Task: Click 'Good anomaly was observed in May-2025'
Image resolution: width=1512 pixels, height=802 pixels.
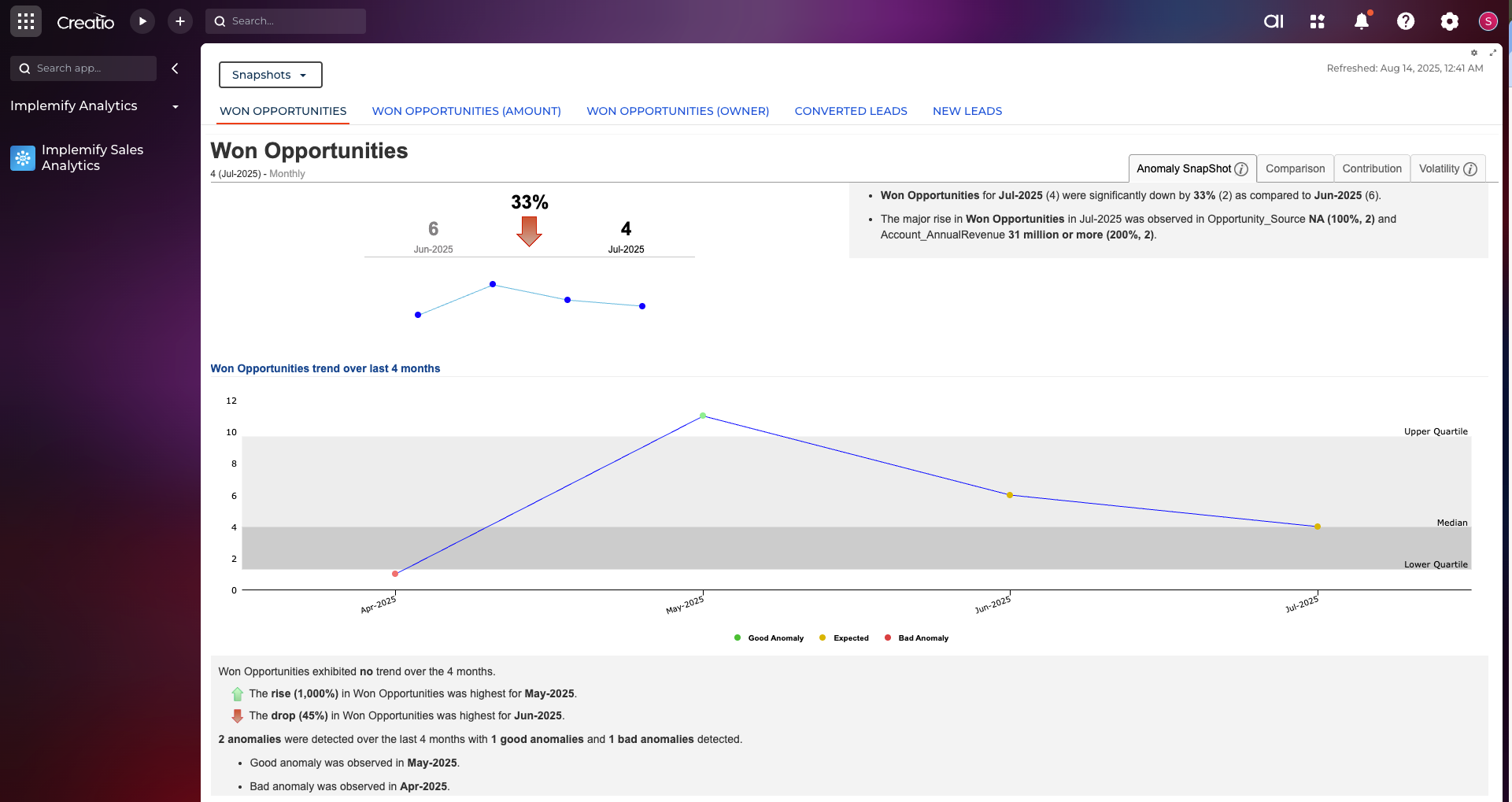Action: [354, 763]
